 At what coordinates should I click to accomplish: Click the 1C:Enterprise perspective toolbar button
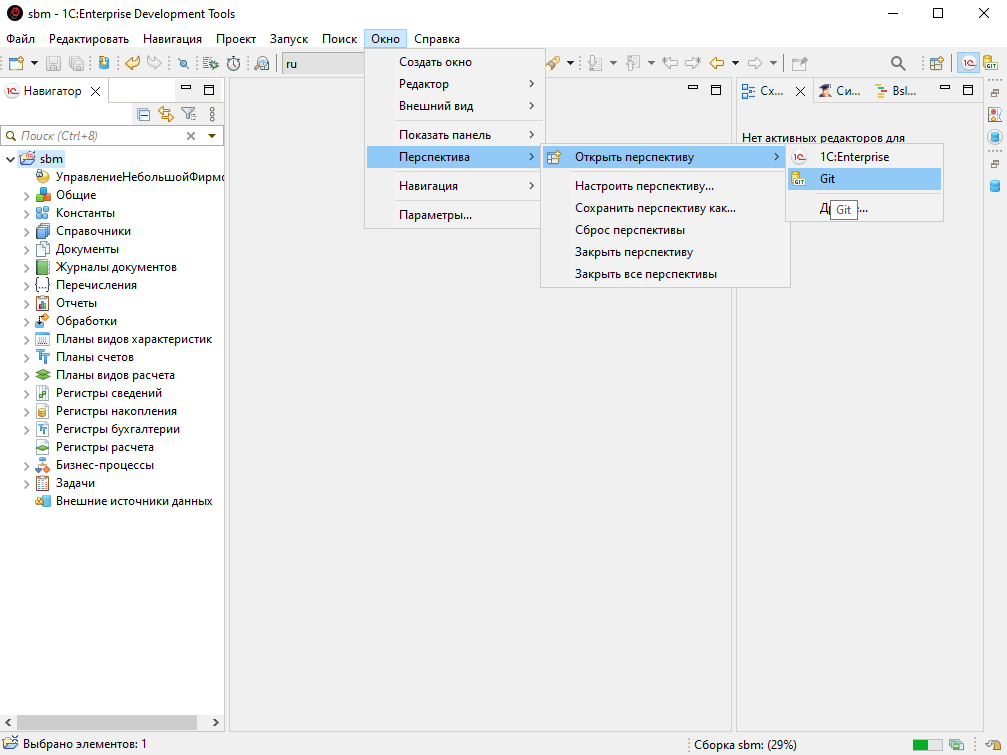pos(968,63)
